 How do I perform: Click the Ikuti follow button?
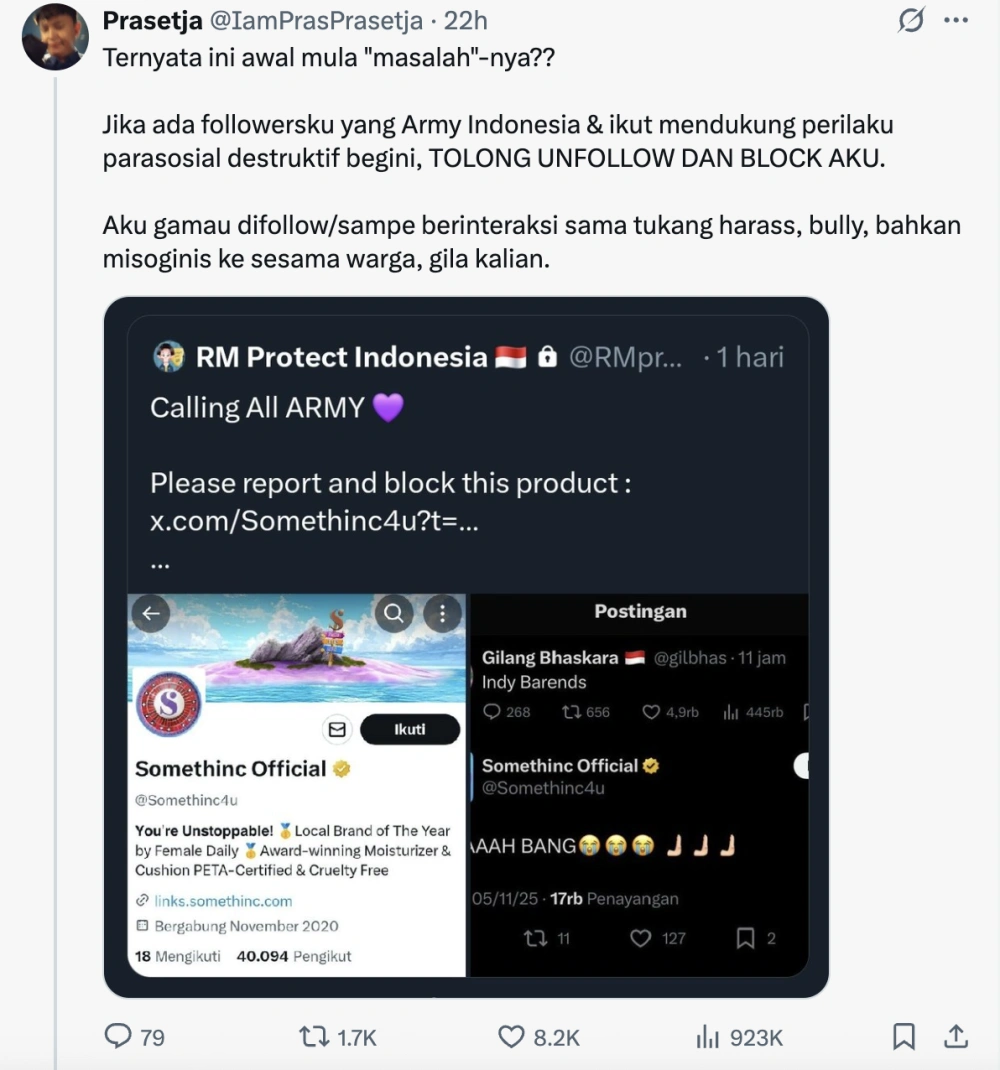point(410,729)
